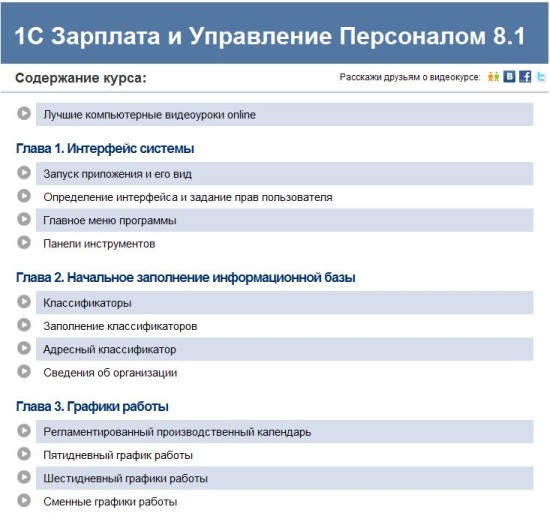Click heading 'Глава 3. Графики работы'

tap(92, 406)
